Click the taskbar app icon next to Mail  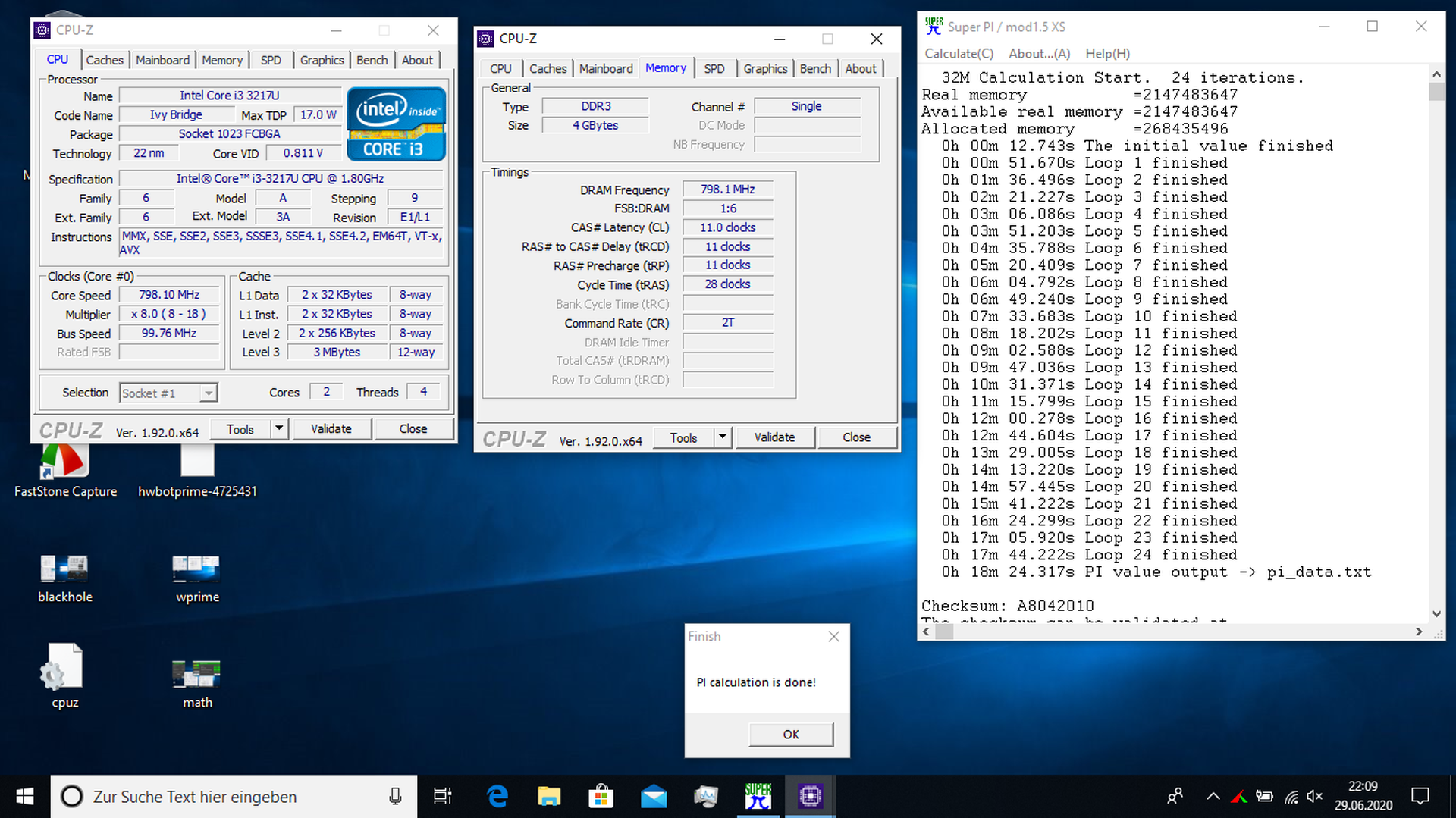click(705, 796)
